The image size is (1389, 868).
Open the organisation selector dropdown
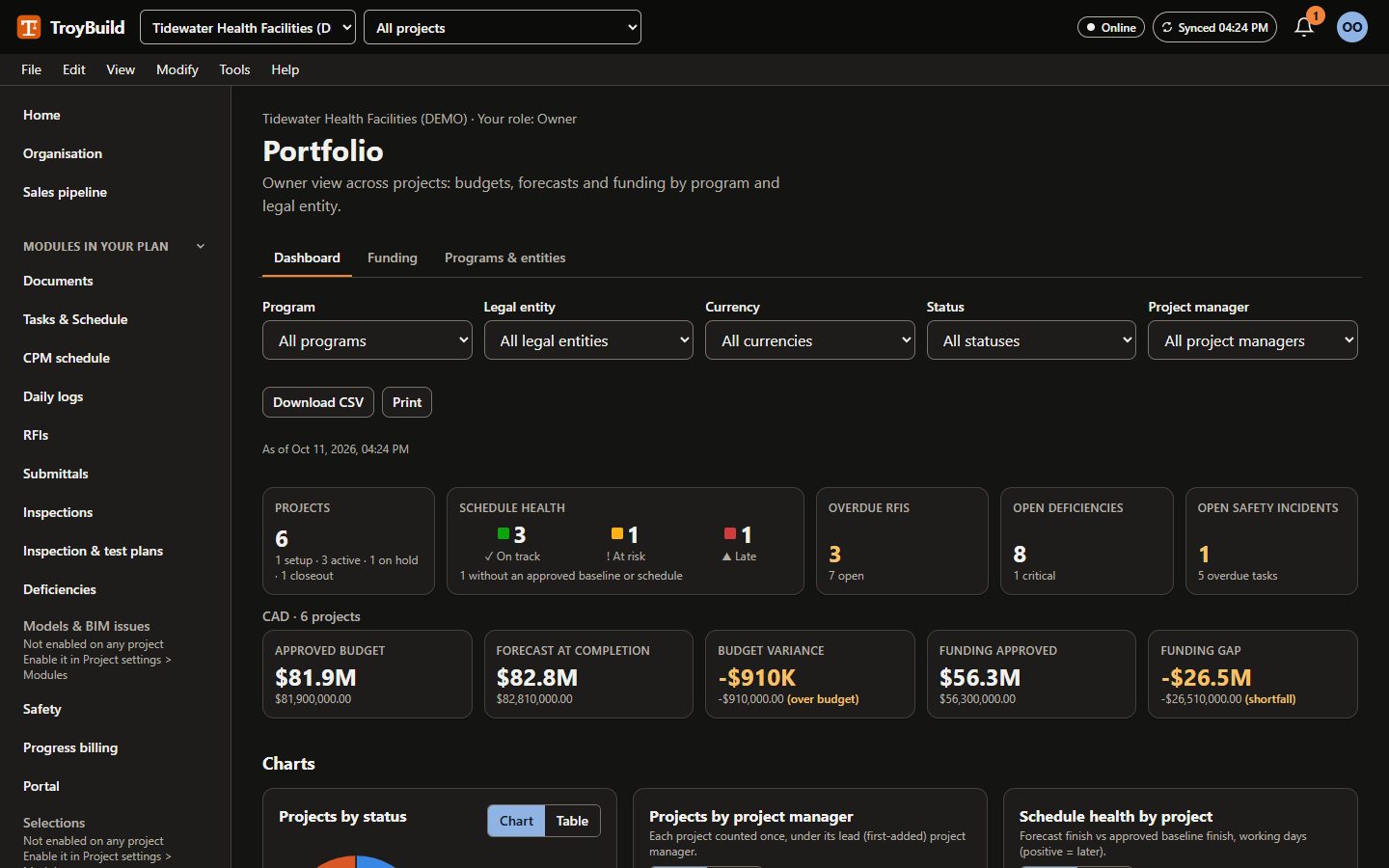click(x=248, y=27)
